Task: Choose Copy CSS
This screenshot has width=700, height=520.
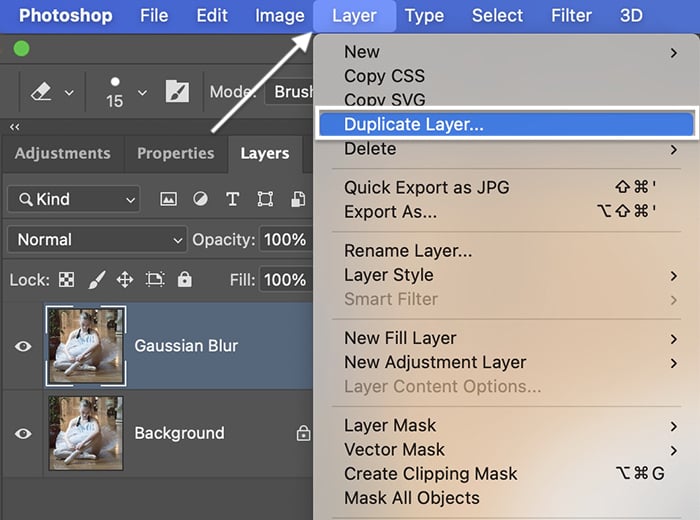Action: pos(506,76)
